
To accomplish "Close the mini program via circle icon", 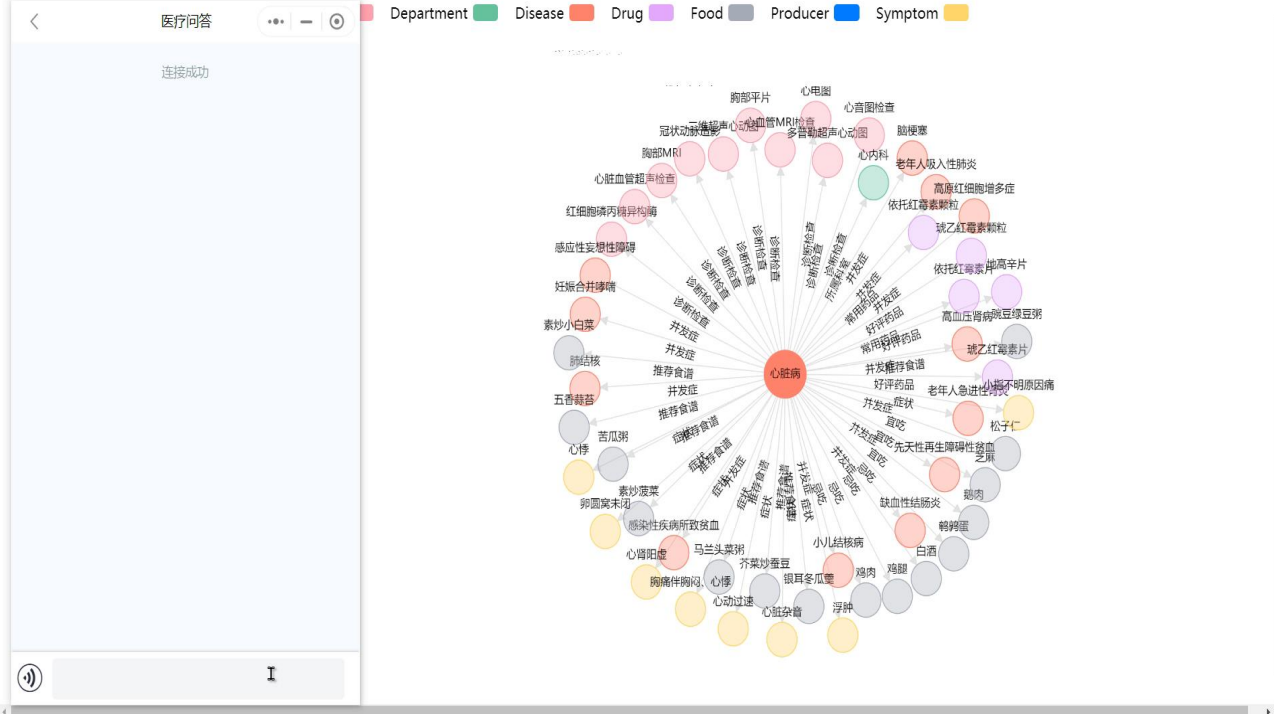I will click(x=337, y=21).
